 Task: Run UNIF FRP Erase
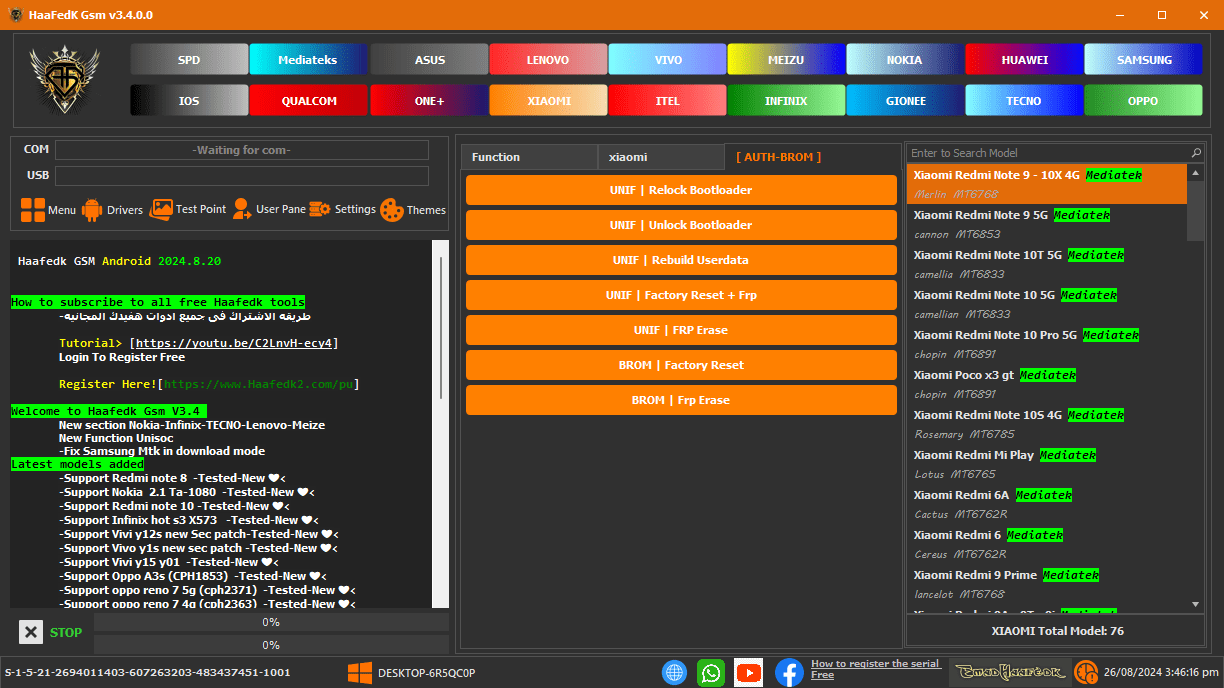681,330
